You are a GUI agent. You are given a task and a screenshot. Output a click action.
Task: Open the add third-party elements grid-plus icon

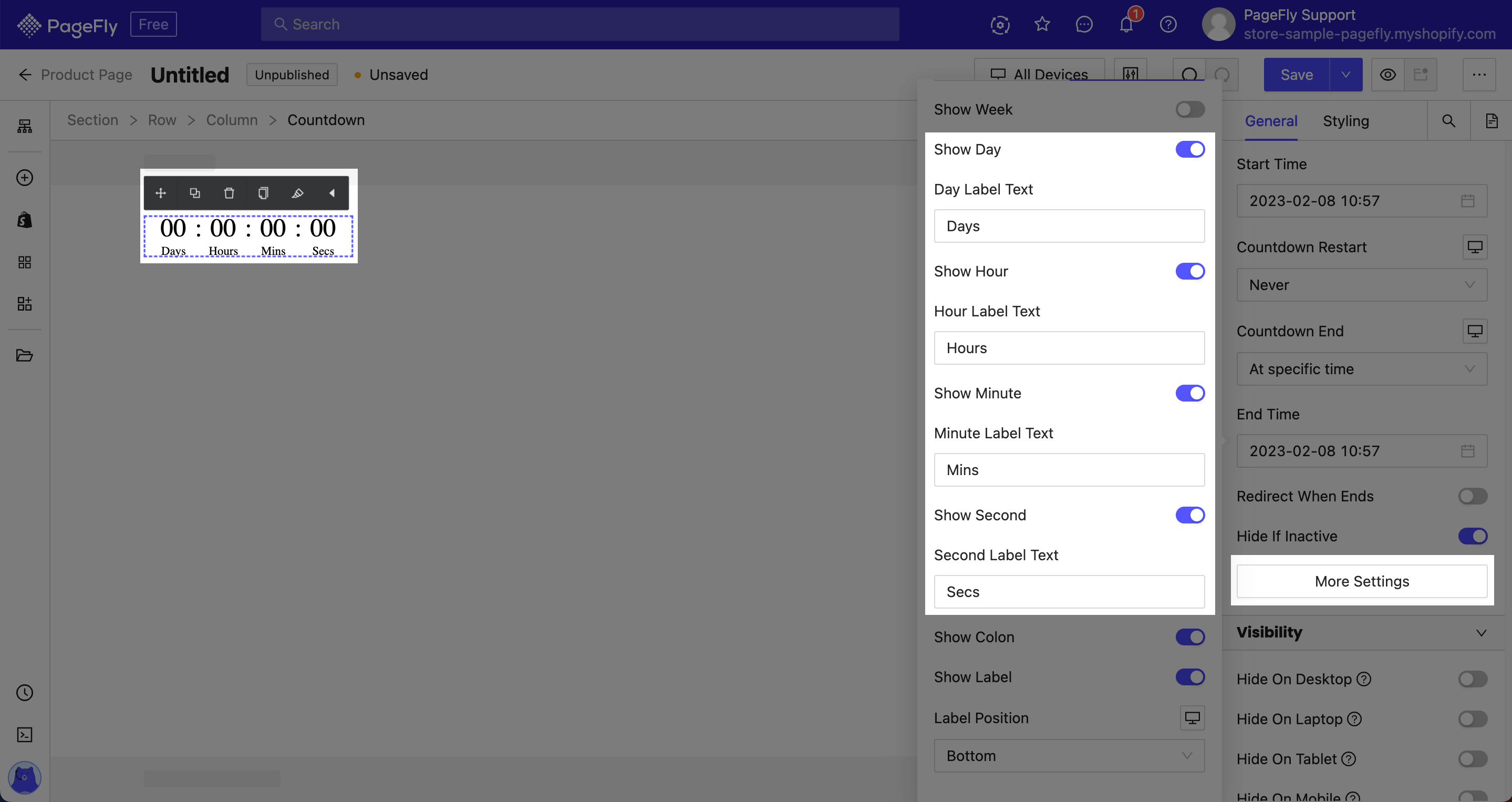tap(25, 304)
